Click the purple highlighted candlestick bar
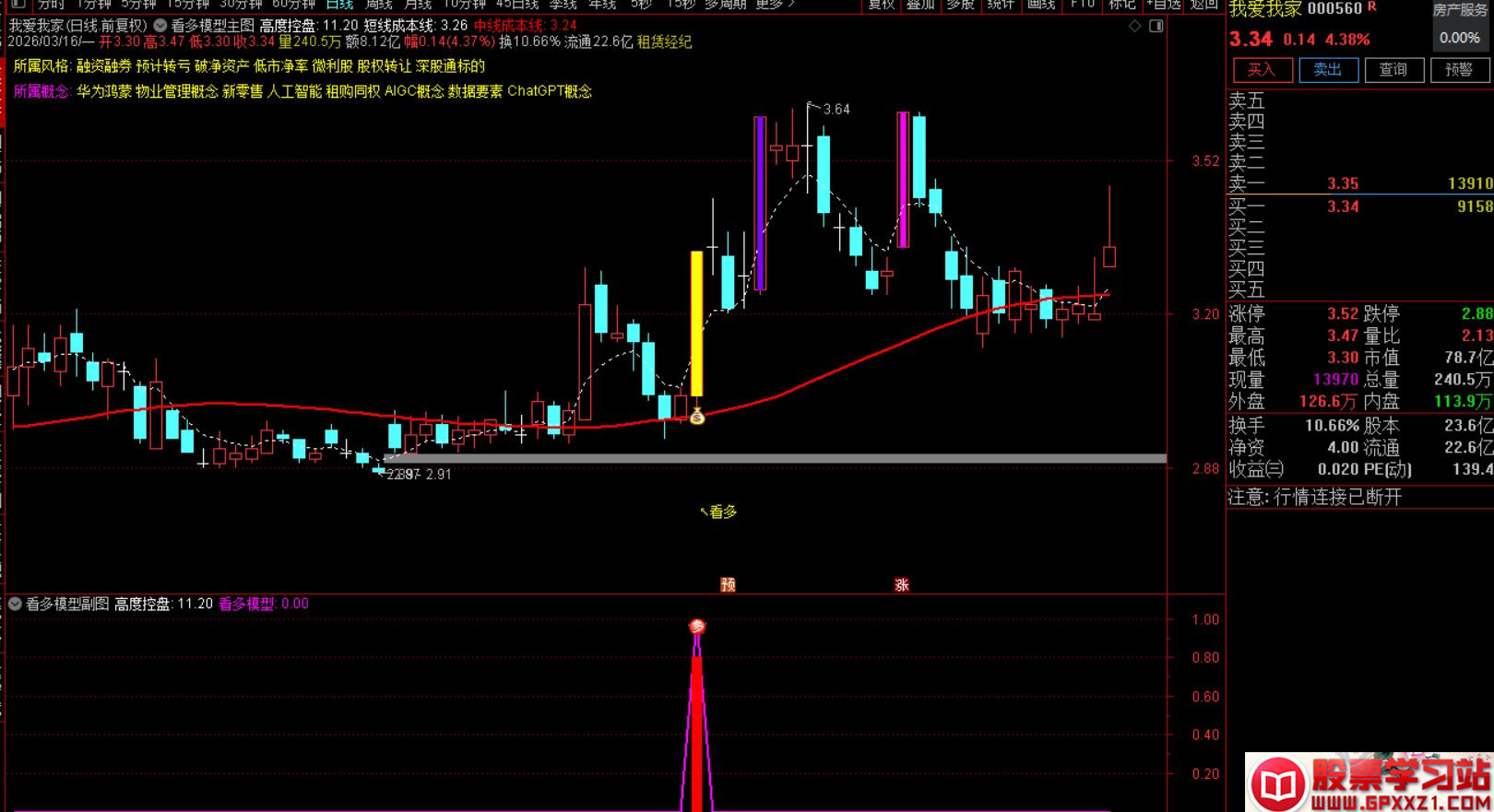1494x812 pixels. (760, 204)
